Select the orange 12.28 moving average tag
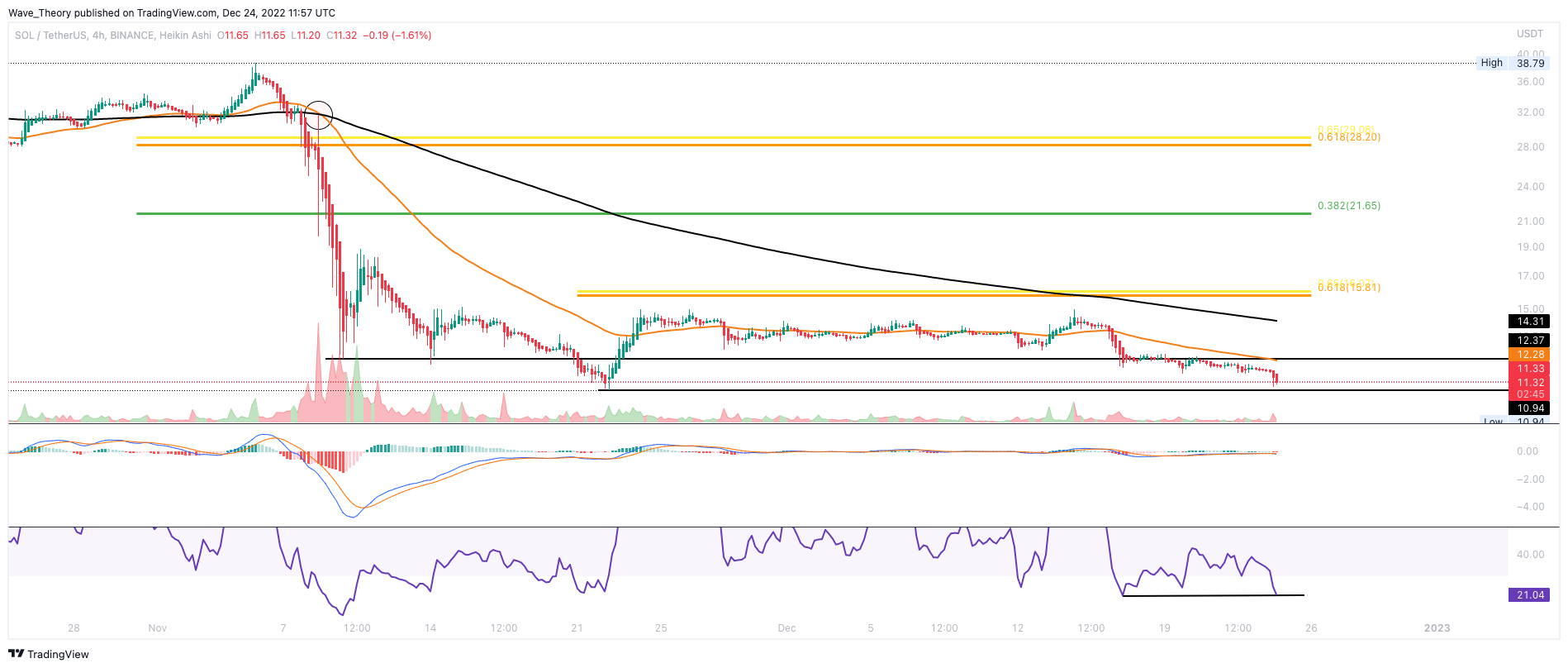1568x668 pixels. tap(1529, 355)
